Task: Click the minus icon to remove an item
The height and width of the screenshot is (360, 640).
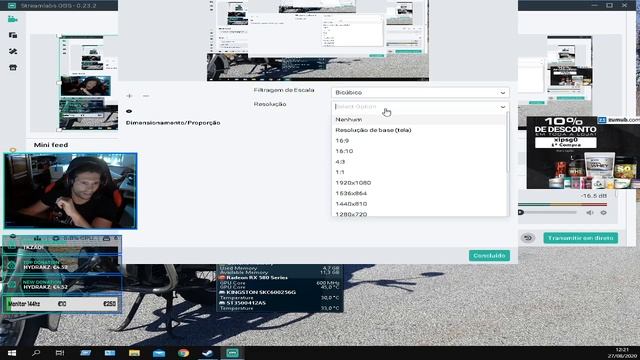Action: pos(146,96)
